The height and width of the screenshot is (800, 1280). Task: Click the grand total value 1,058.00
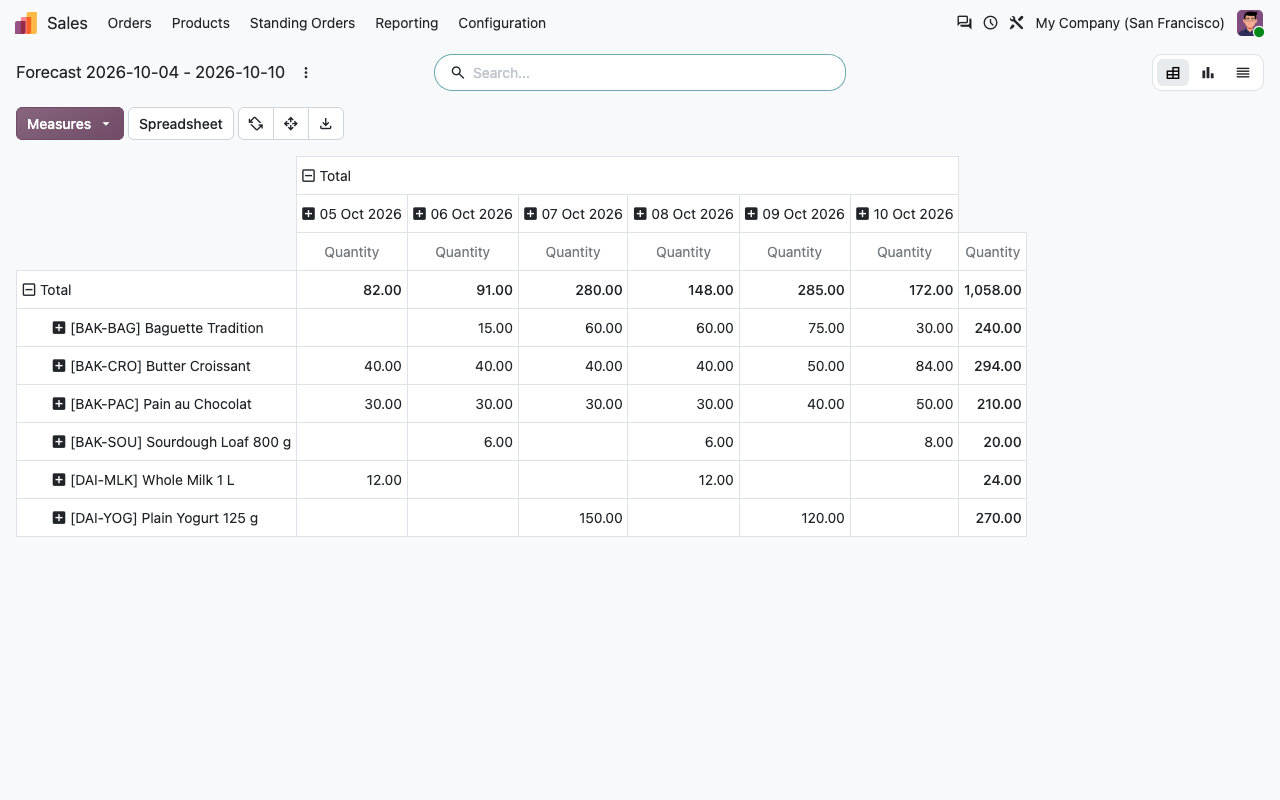(x=993, y=290)
